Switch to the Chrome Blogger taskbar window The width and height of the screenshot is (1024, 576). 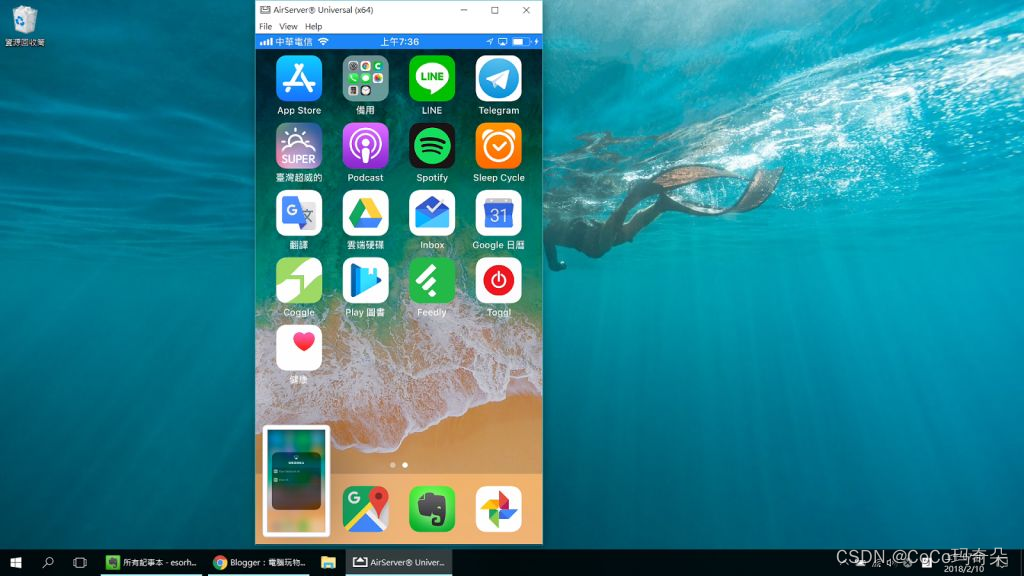click(260, 562)
